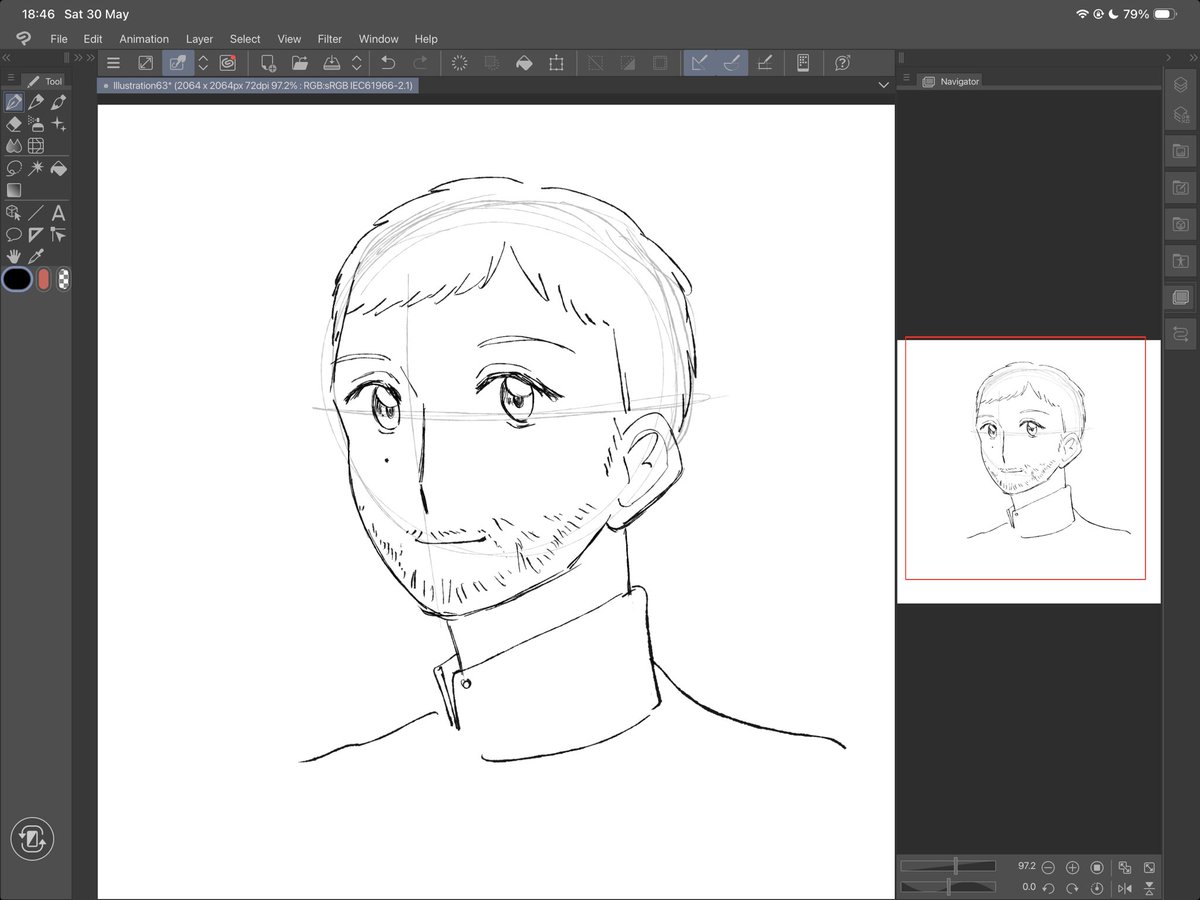Flip navigator view horizontally

coord(1125,888)
